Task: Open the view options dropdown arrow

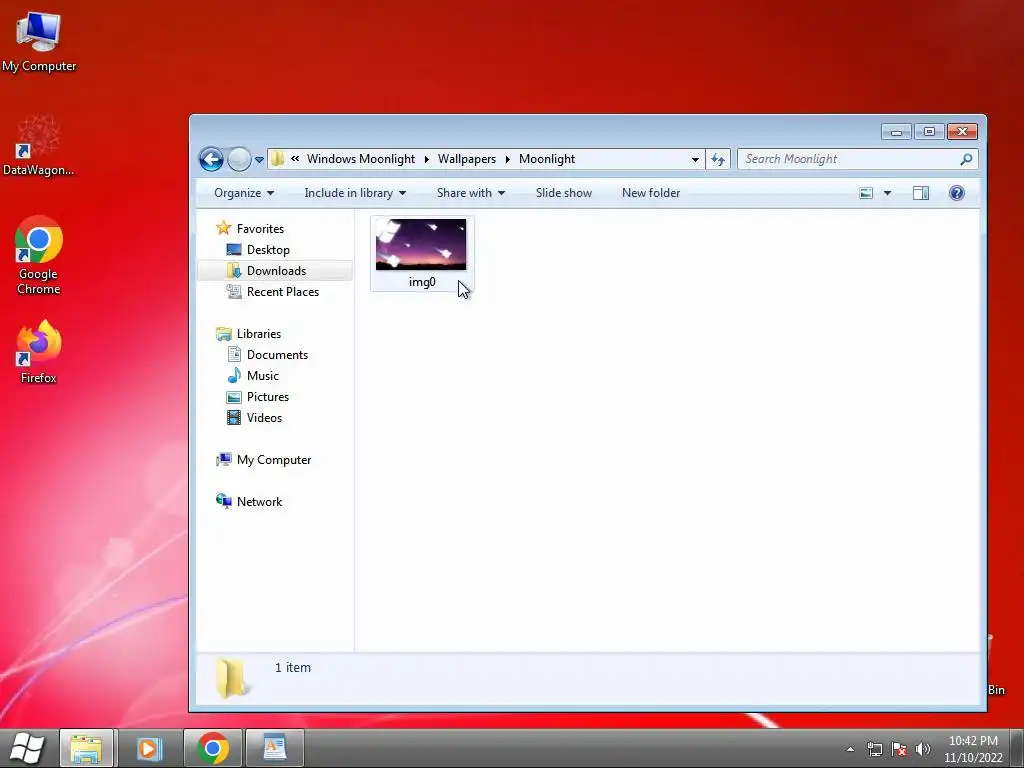Action: [887, 193]
